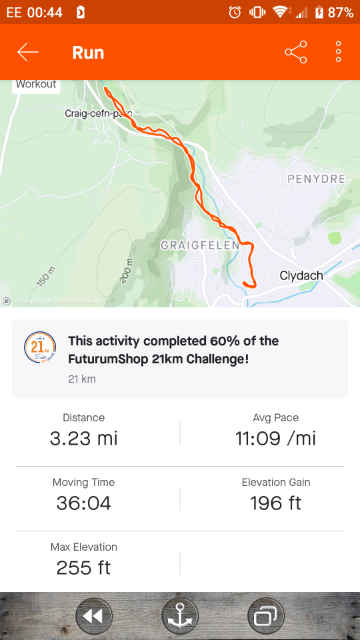Screen dimensions: 360x640
Task: Select the Elevation Gain 196 ft stat
Action: click(276, 496)
